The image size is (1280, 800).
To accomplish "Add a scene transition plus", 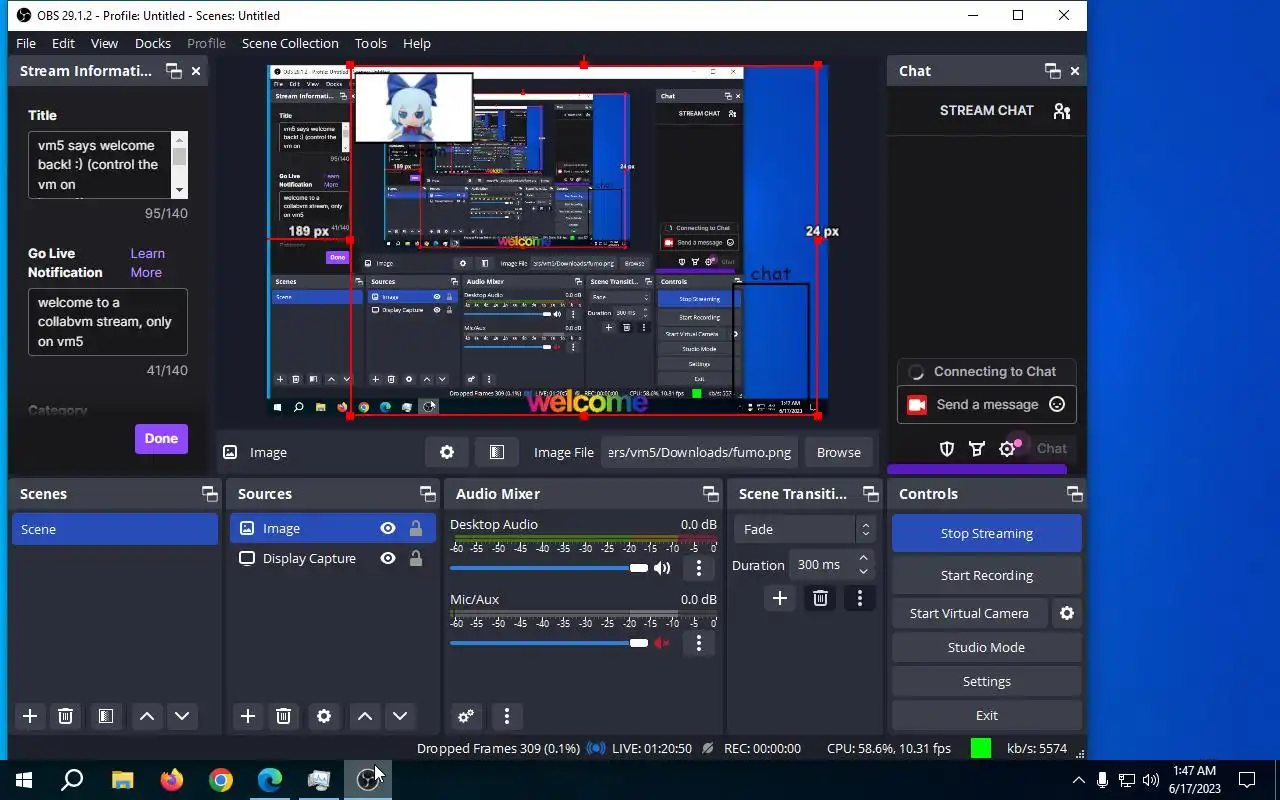I will coord(780,598).
